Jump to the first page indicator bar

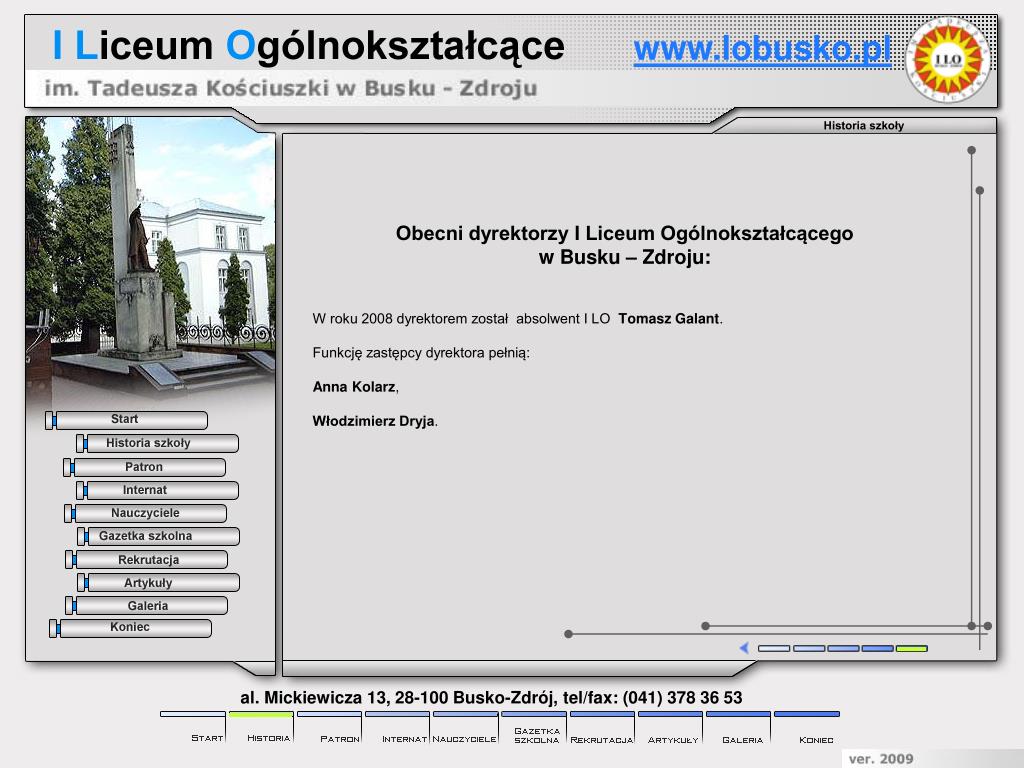click(x=774, y=648)
